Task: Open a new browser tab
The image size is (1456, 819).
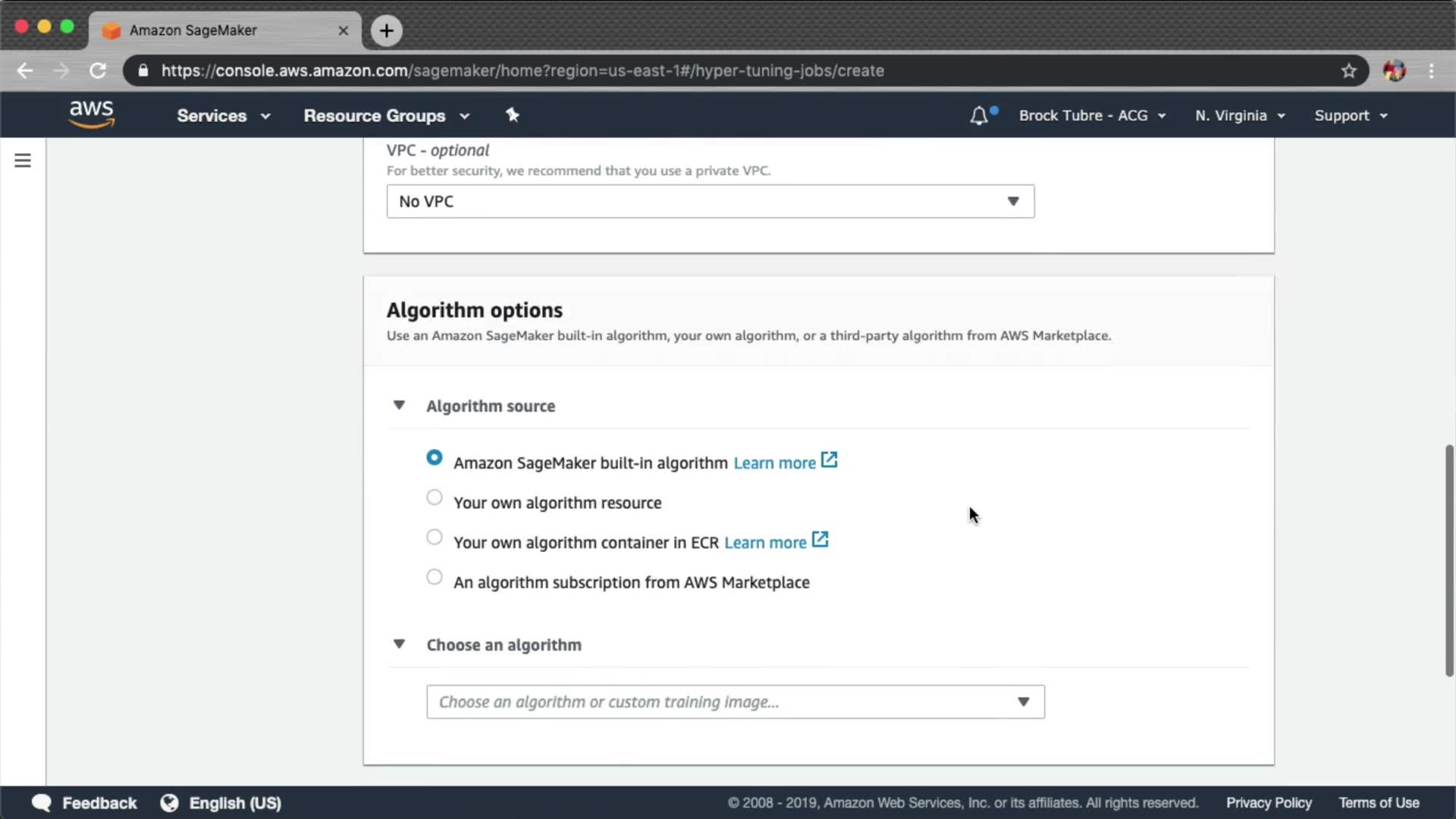Action: point(387,30)
